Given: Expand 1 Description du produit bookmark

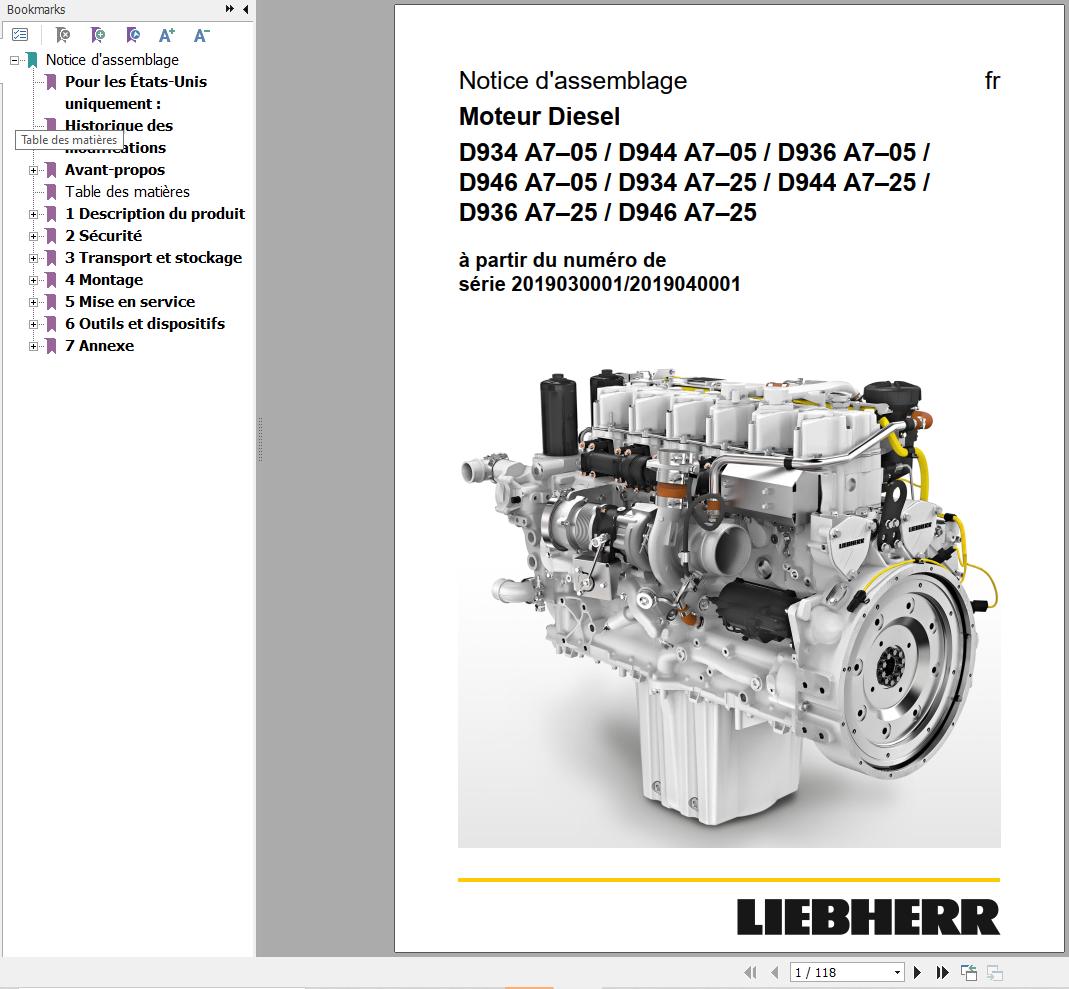Looking at the screenshot, I should [x=33, y=214].
